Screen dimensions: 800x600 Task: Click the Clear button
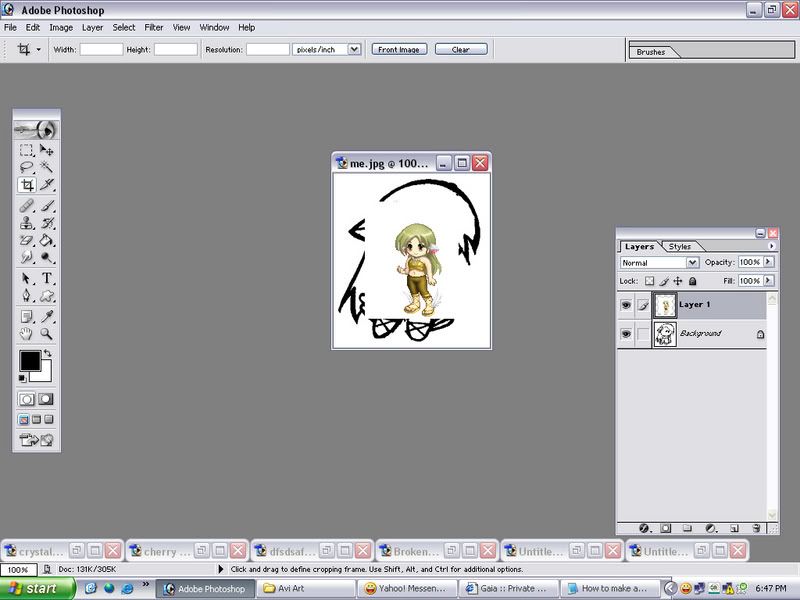click(x=461, y=49)
